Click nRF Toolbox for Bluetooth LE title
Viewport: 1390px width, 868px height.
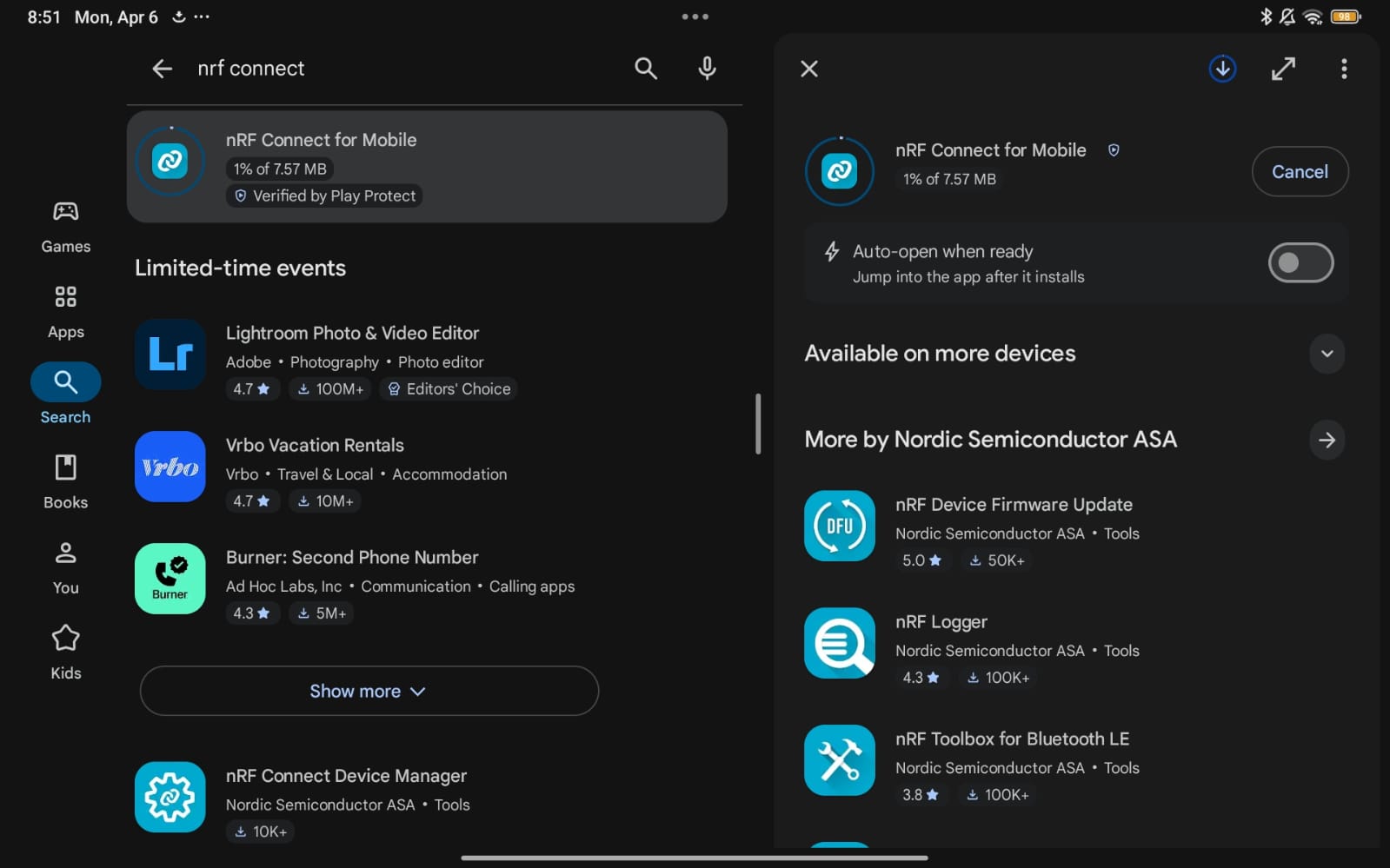(x=1013, y=739)
